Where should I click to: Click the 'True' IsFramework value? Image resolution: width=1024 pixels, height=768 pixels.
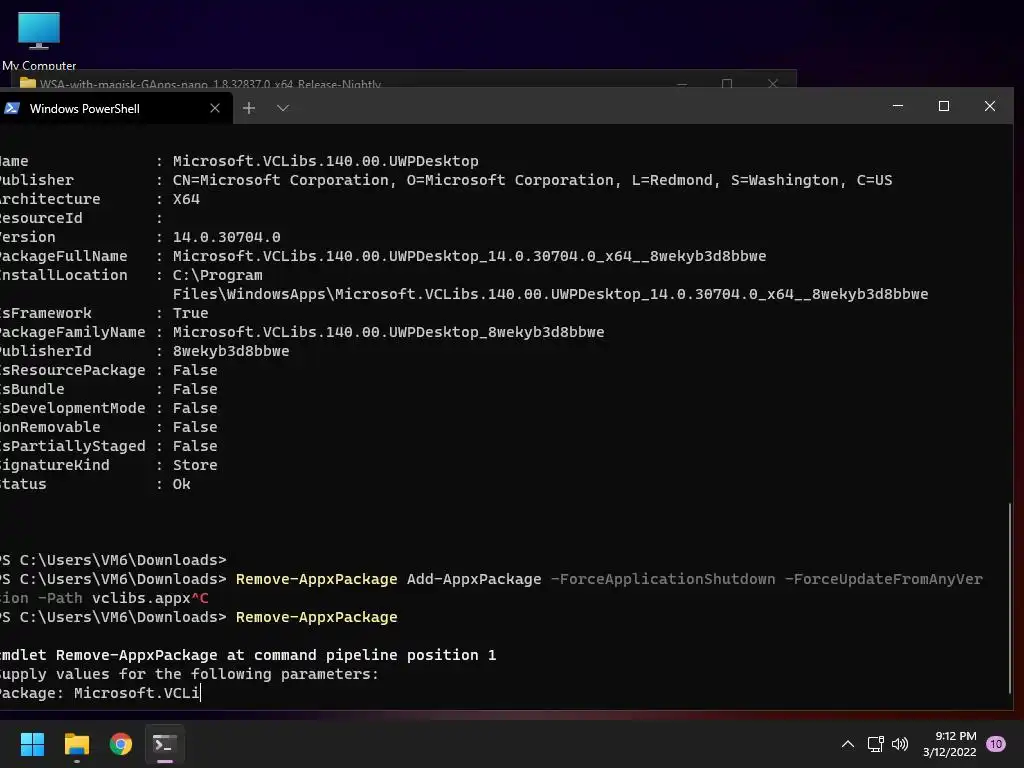click(x=190, y=313)
